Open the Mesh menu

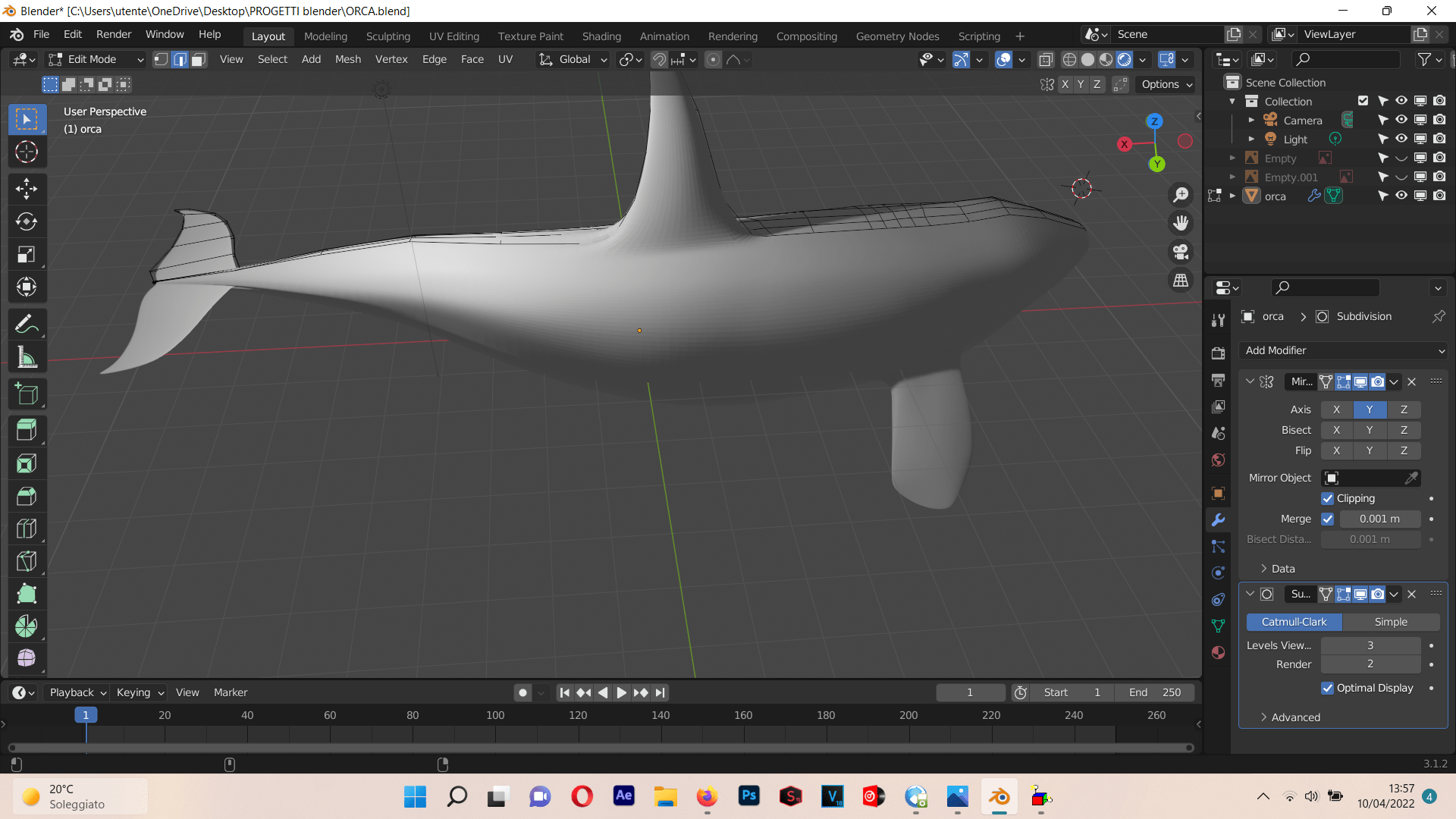coord(348,60)
